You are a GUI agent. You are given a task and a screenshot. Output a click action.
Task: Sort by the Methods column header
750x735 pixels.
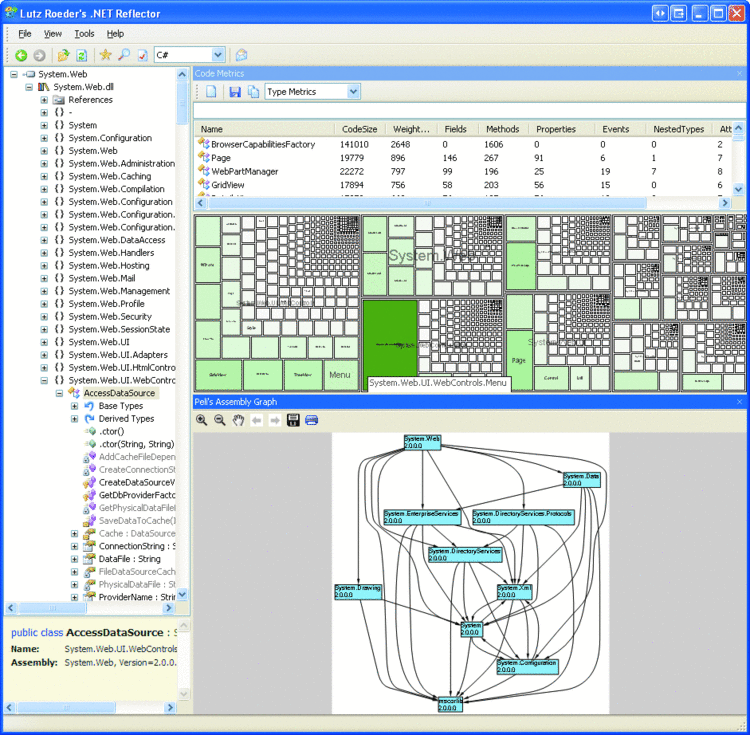pos(503,129)
